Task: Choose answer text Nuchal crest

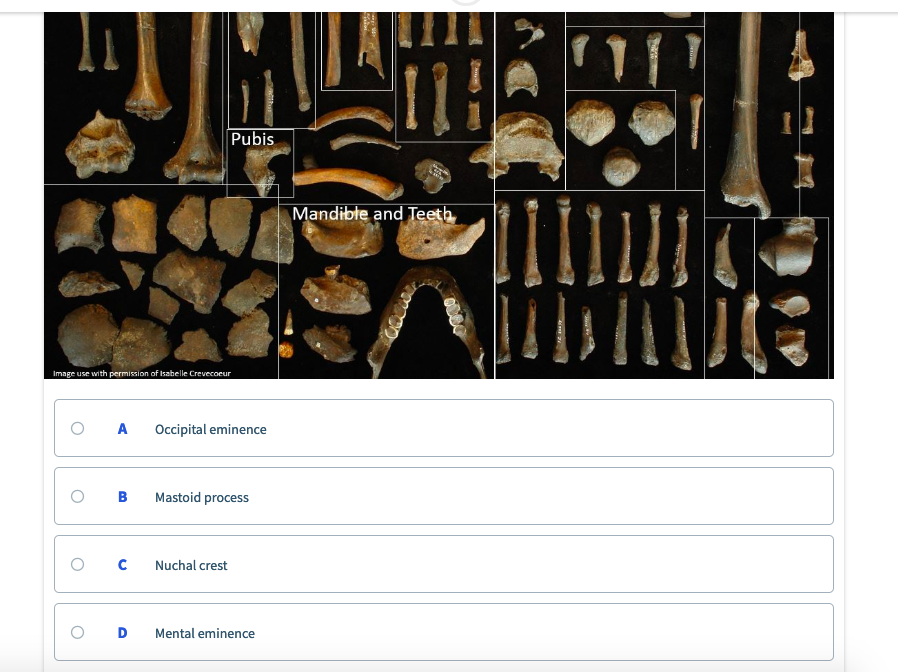Action: 191,565
